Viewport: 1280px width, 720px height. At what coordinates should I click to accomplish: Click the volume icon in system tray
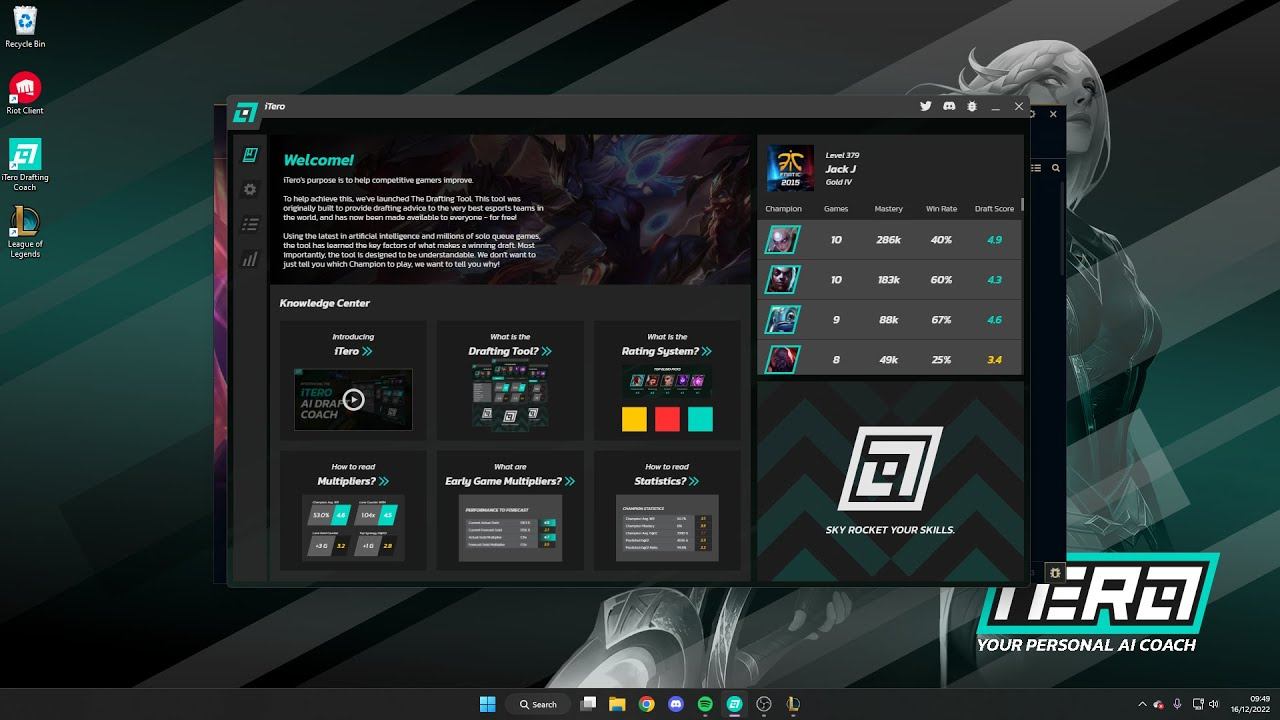point(1215,704)
